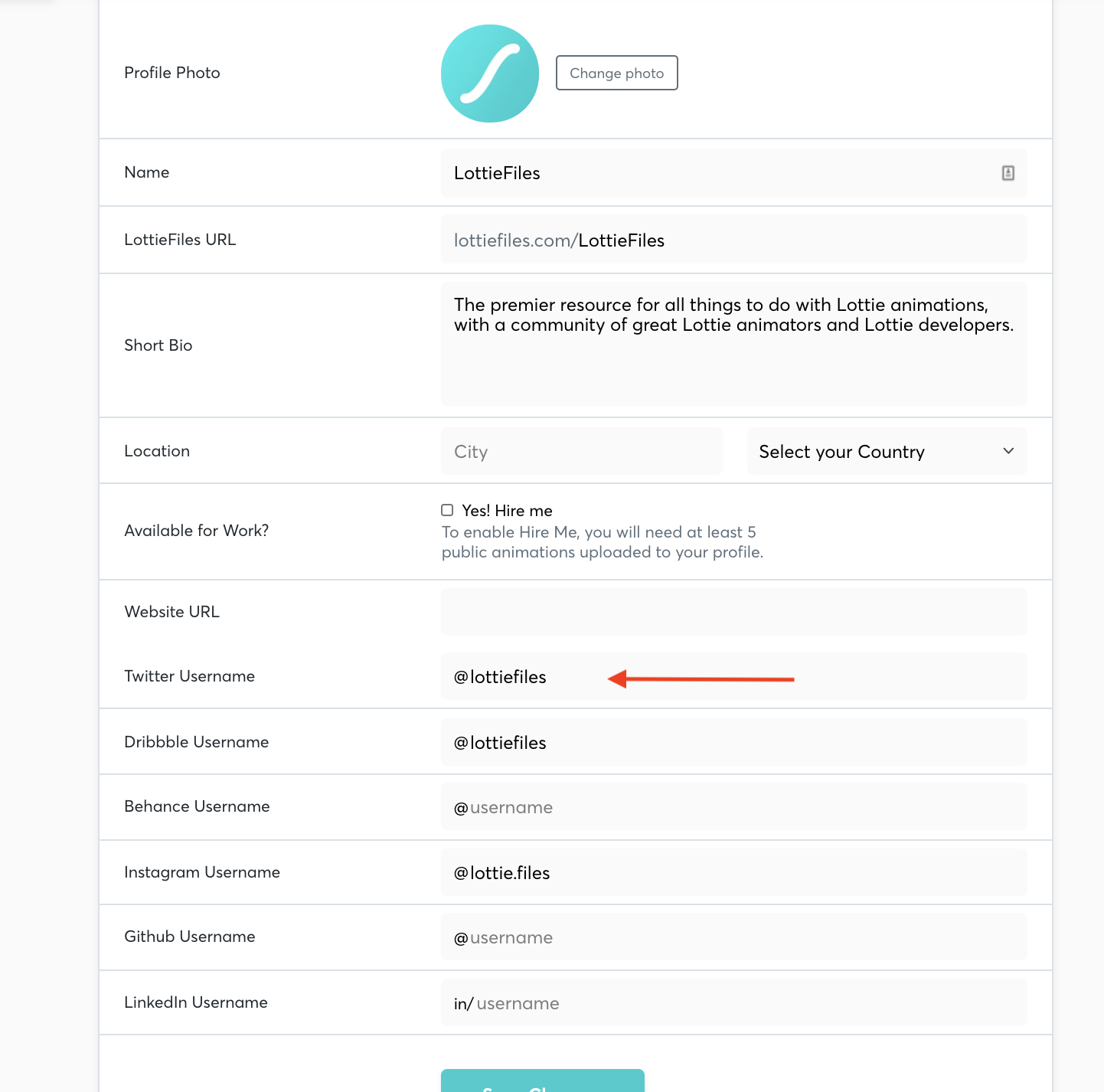Click the Yes! Hire me label text
Screen dimensions: 1104x1092
(507, 511)
